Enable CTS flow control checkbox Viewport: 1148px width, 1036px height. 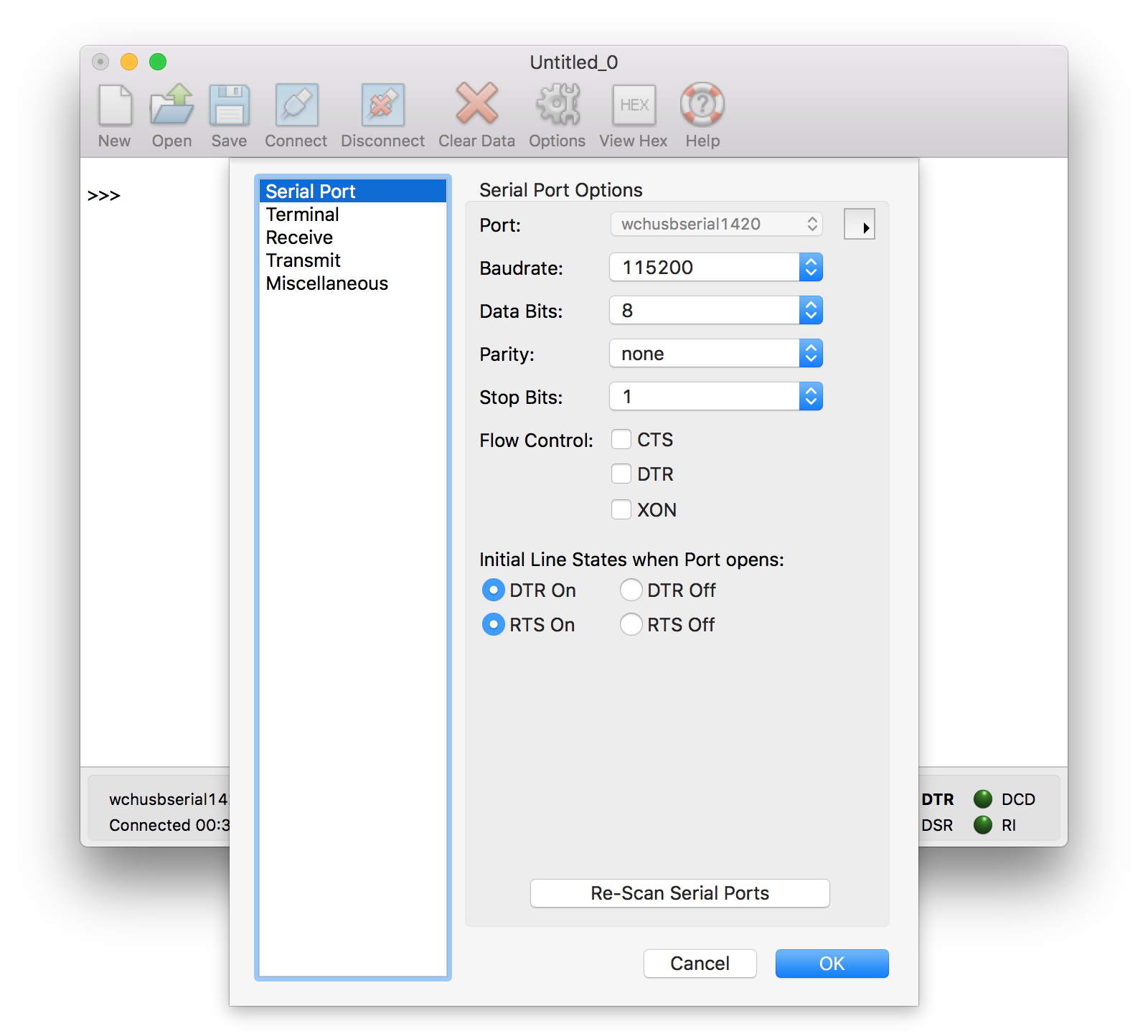[621, 439]
